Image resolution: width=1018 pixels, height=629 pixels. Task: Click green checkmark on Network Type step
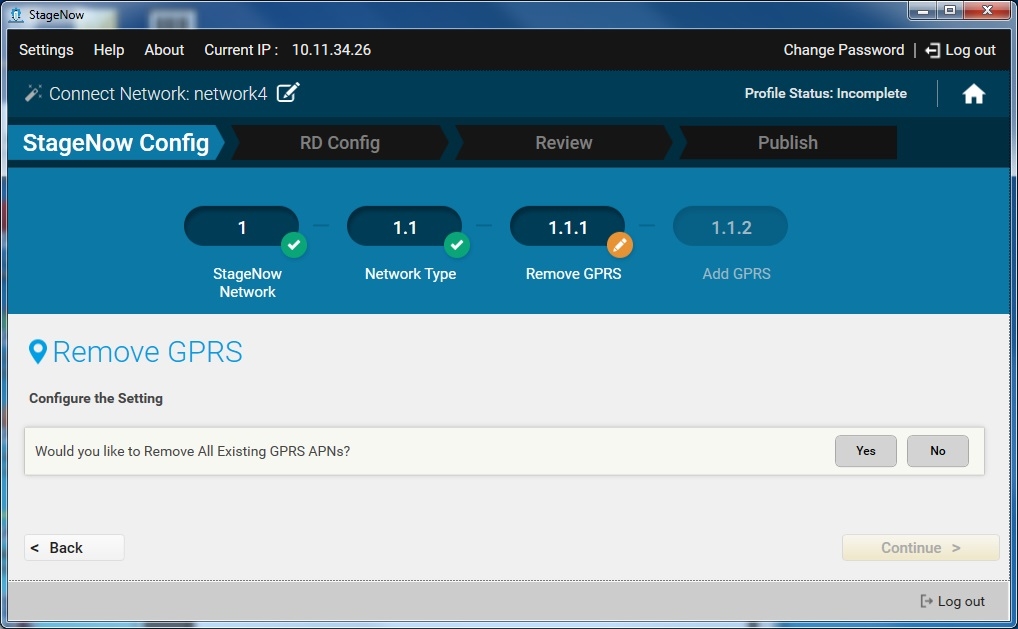pyautogui.click(x=456, y=244)
